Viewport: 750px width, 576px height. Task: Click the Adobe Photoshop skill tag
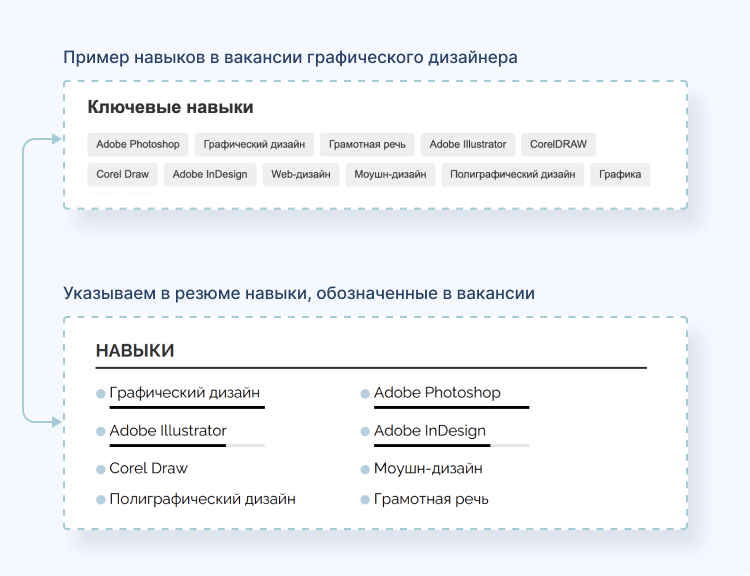pyautogui.click(x=138, y=144)
